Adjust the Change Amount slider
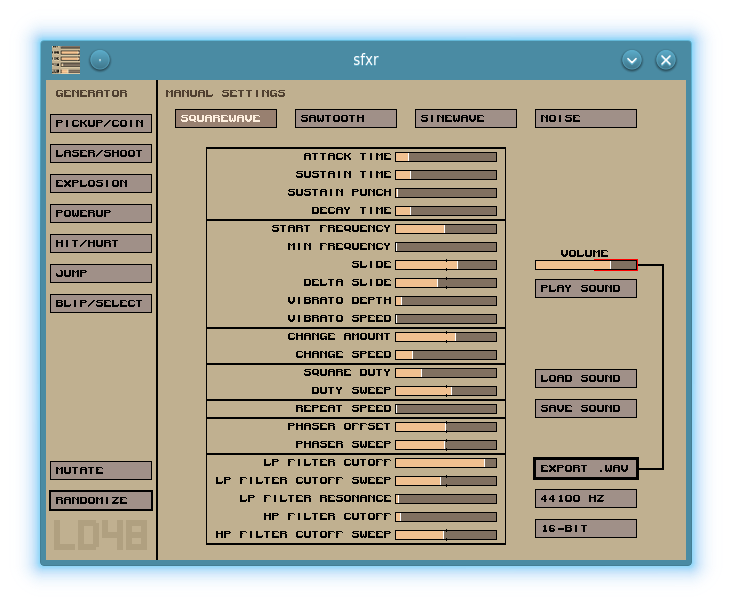Image resolution: width=732 pixels, height=606 pixels. point(446,337)
